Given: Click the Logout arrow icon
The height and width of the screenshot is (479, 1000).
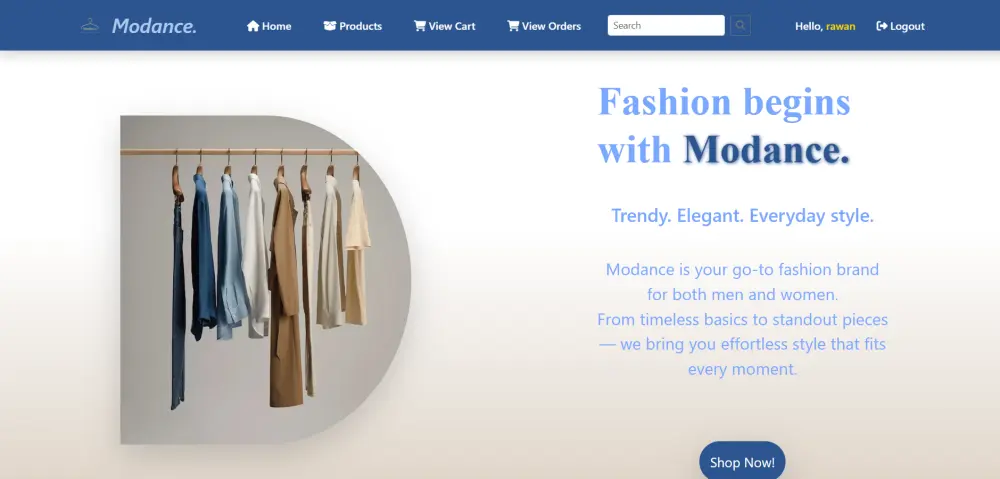Looking at the screenshot, I should (x=882, y=26).
